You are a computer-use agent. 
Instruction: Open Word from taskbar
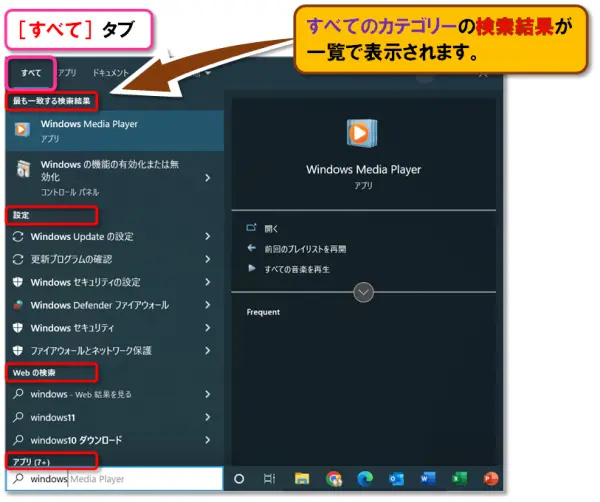point(428,479)
